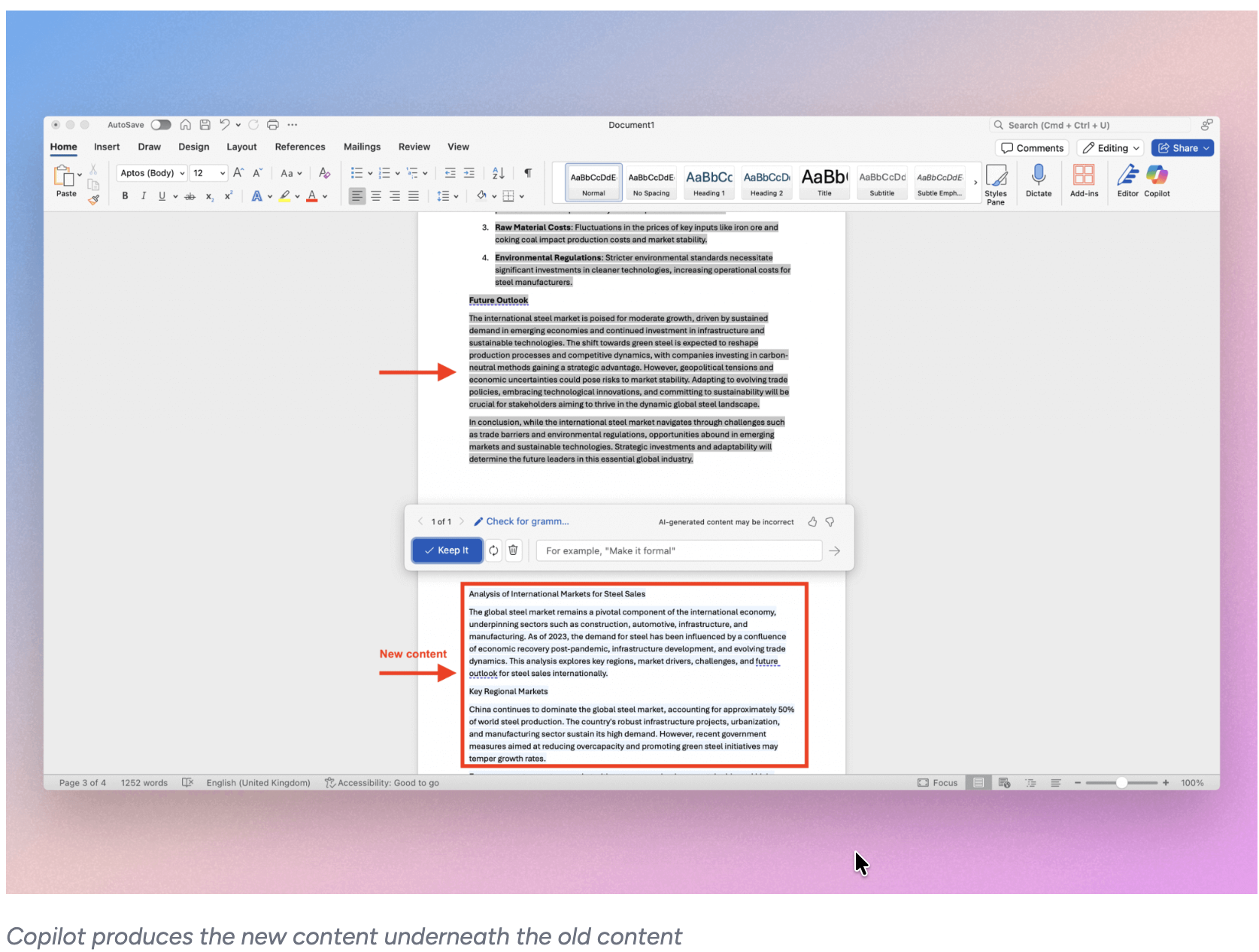This screenshot has height=952, width=1259.
Task: Open the Add-ins gallery
Action: point(1085,180)
